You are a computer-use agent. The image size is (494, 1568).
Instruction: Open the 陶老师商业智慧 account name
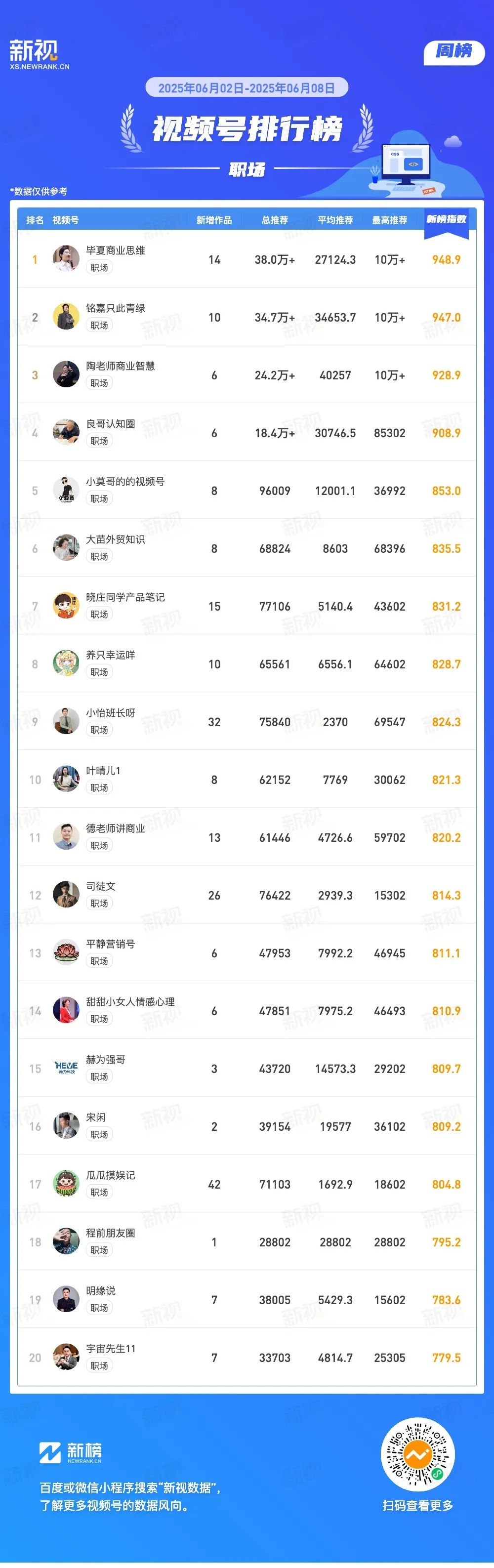pyautogui.click(x=121, y=366)
